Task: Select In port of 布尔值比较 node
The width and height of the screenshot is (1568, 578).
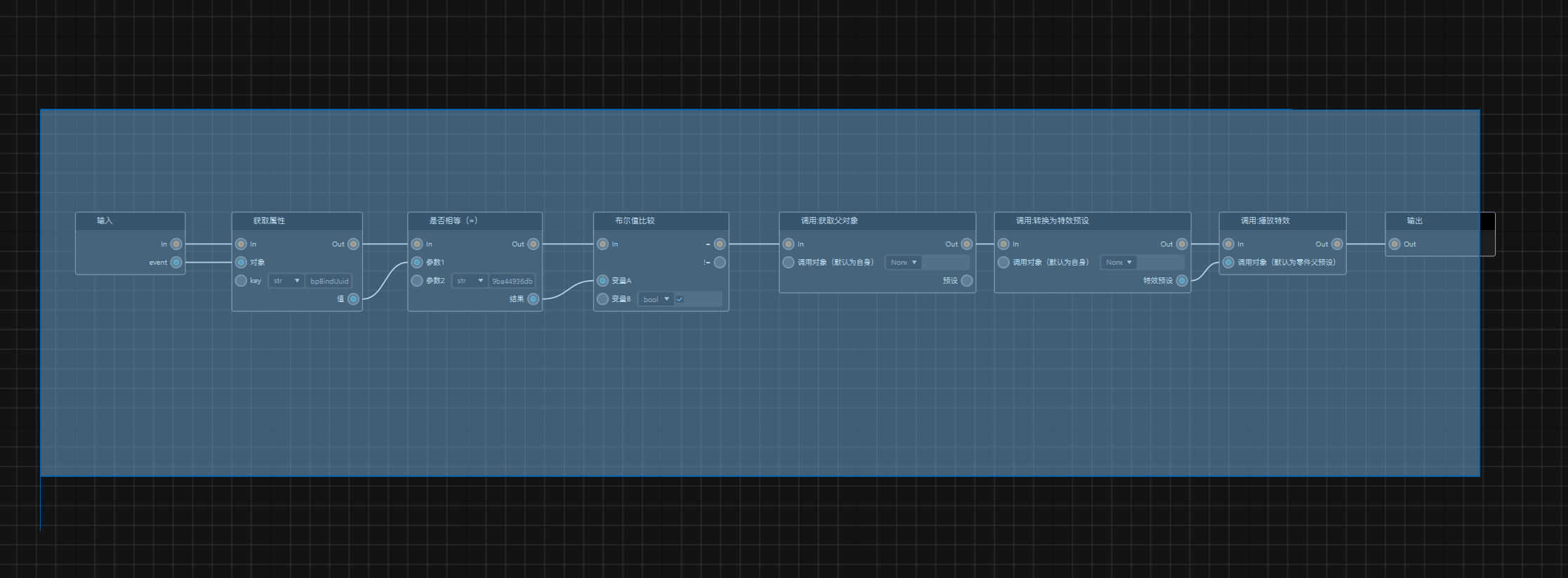Action: [x=603, y=244]
